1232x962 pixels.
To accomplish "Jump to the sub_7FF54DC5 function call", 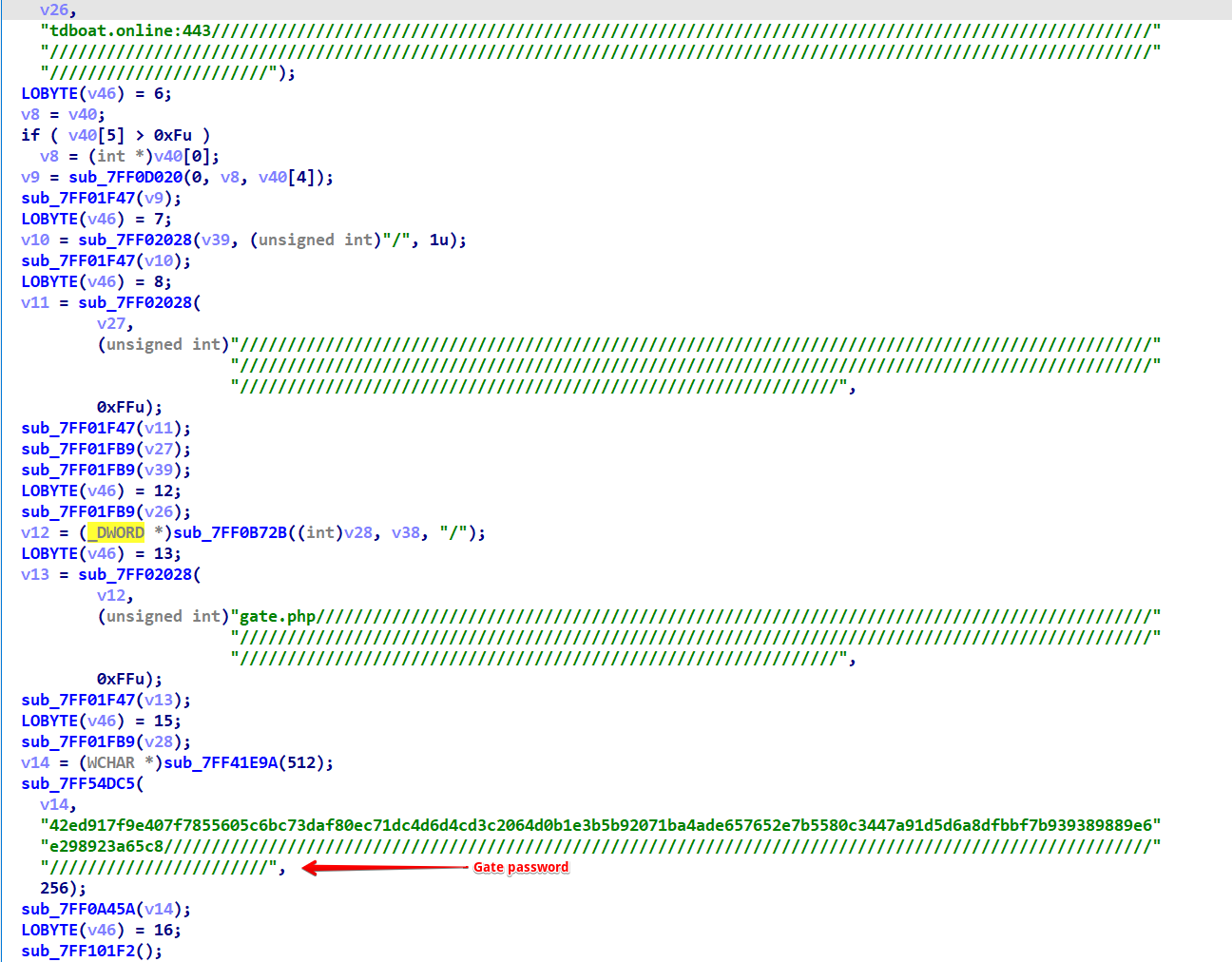I will click(78, 784).
